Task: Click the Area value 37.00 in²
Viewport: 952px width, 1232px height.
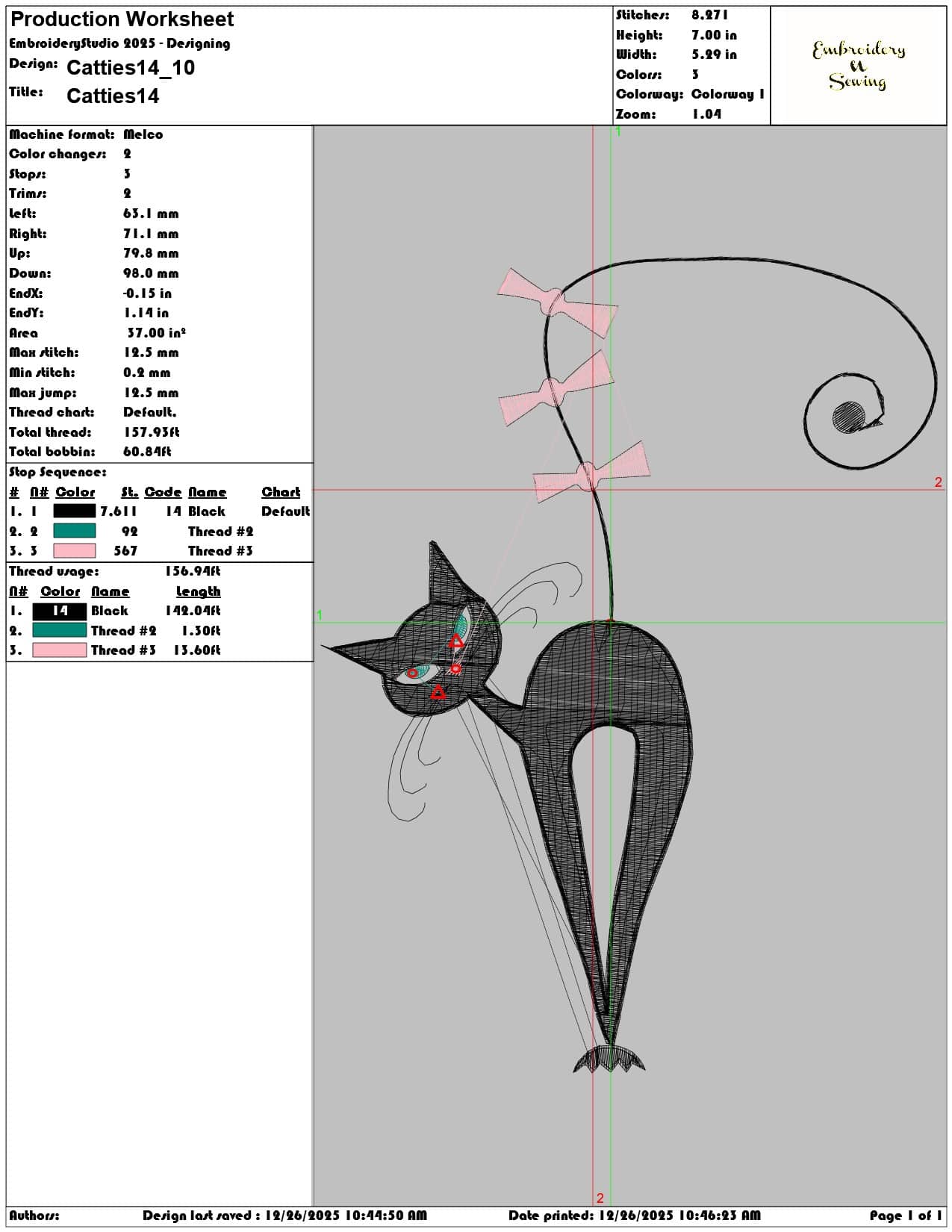Action: [156, 333]
